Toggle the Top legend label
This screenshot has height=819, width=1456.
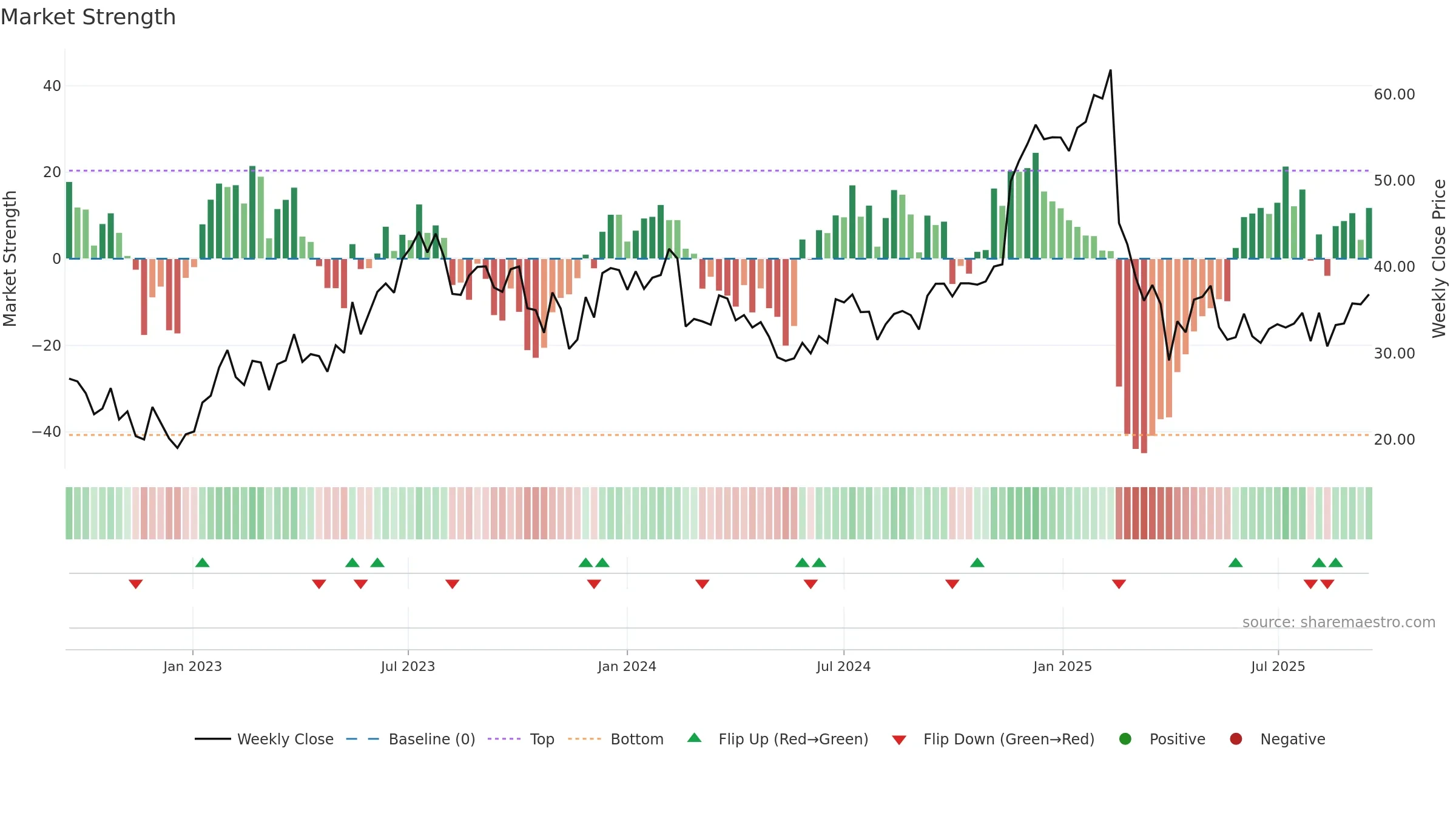(x=542, y=740)
